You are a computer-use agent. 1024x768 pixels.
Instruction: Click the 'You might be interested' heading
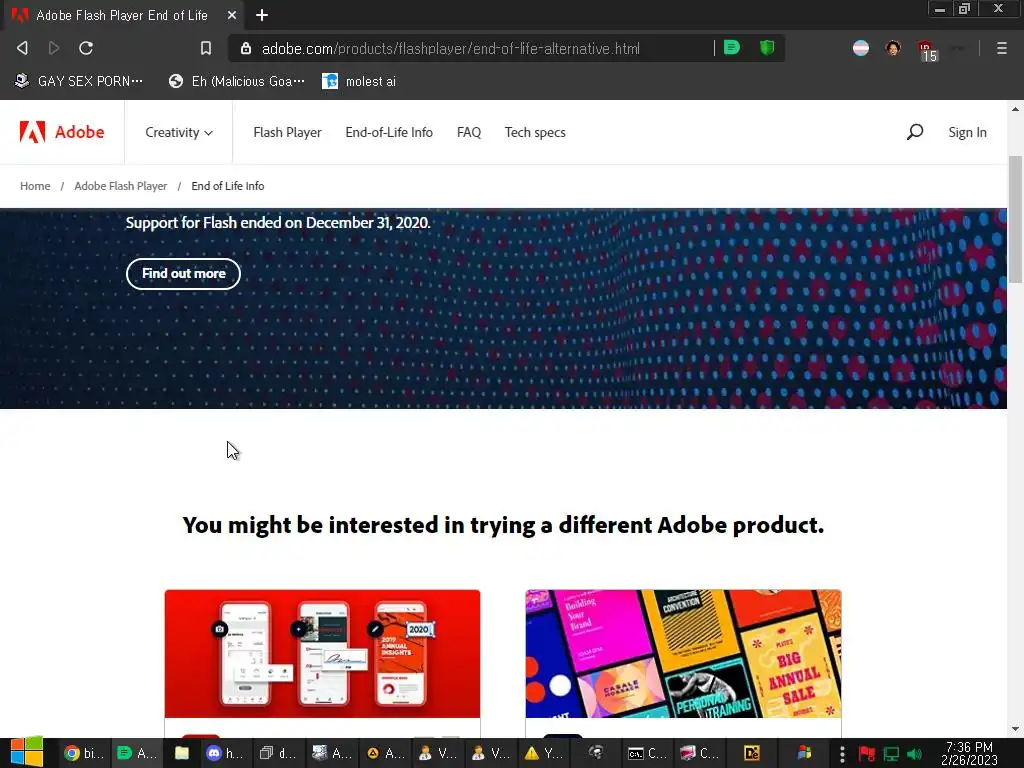tap(503, 524)
